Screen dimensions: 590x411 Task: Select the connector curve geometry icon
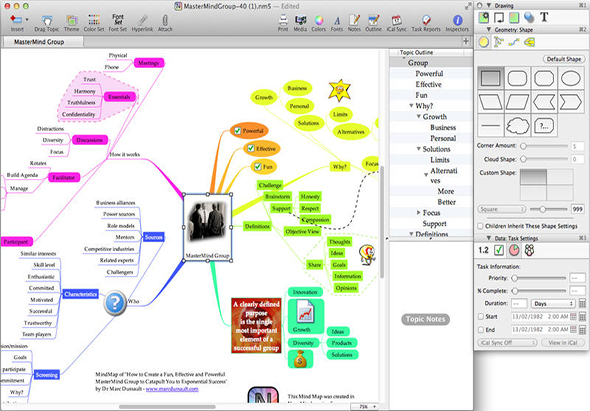[514, 42]
